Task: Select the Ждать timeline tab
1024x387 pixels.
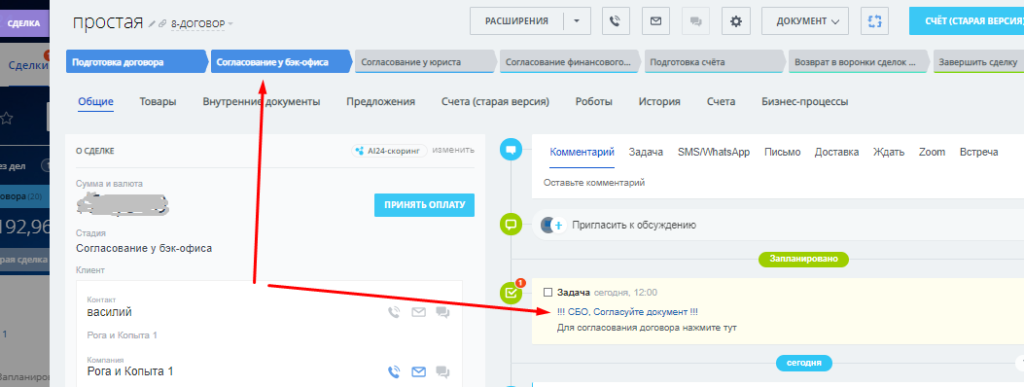Action: tap(889, 152)
